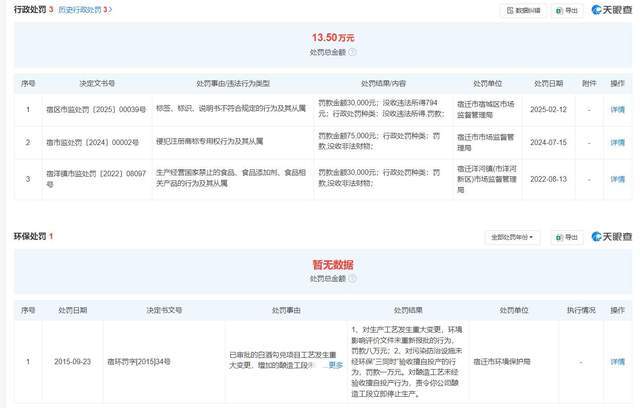View 详情 for the 2022-08-13 penalty
The image size is (640, 408).
pyautogui.click(x=617, y=179)
